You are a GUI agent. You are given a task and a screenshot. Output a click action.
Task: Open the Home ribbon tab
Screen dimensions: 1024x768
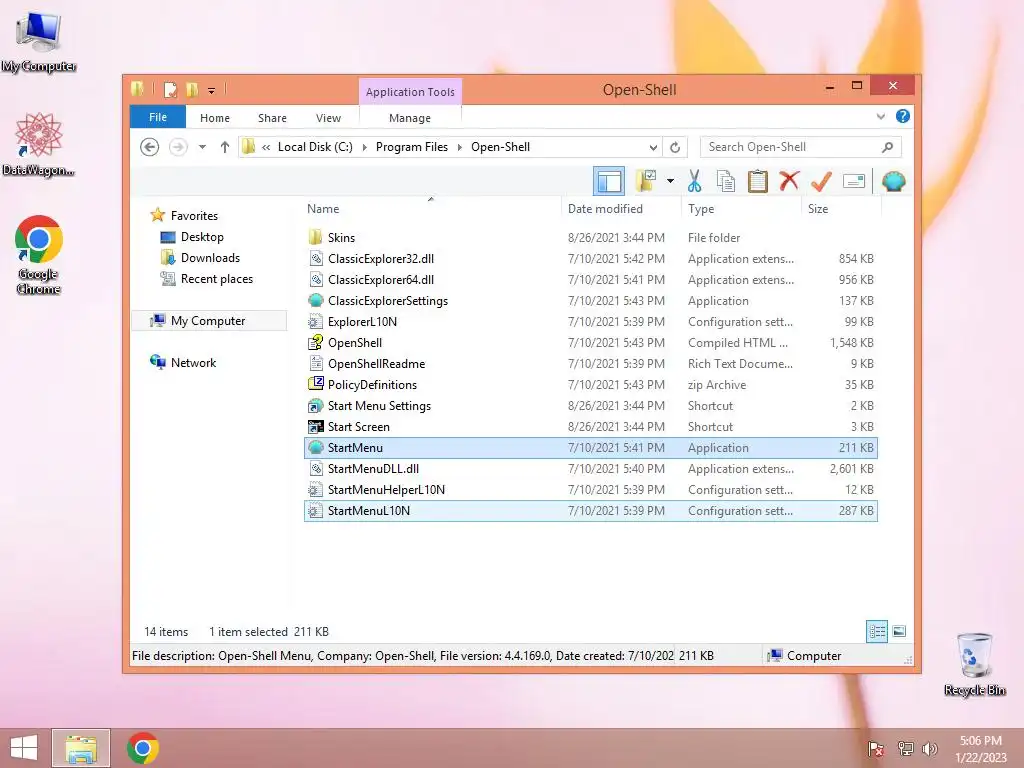click(215, 118)
